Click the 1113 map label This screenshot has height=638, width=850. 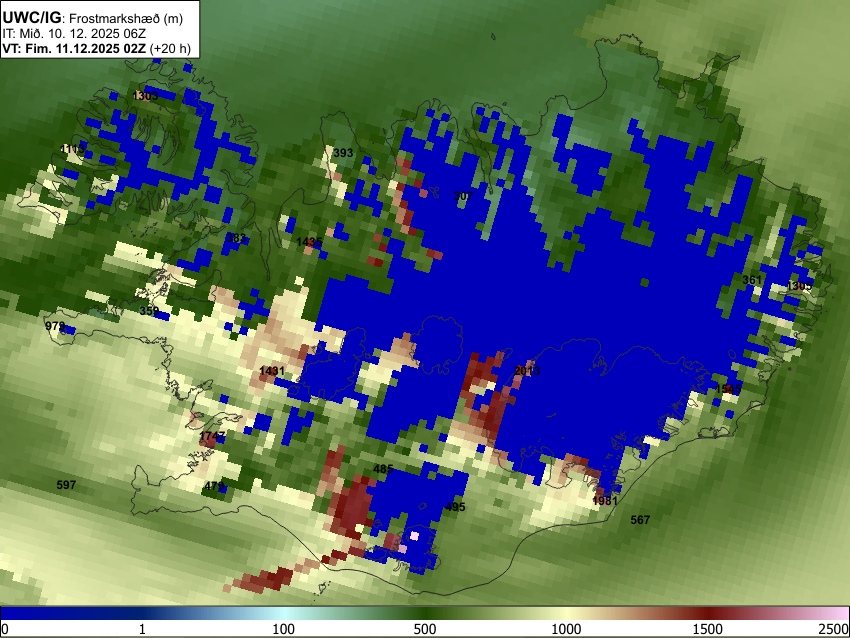(x=72, y=149)
